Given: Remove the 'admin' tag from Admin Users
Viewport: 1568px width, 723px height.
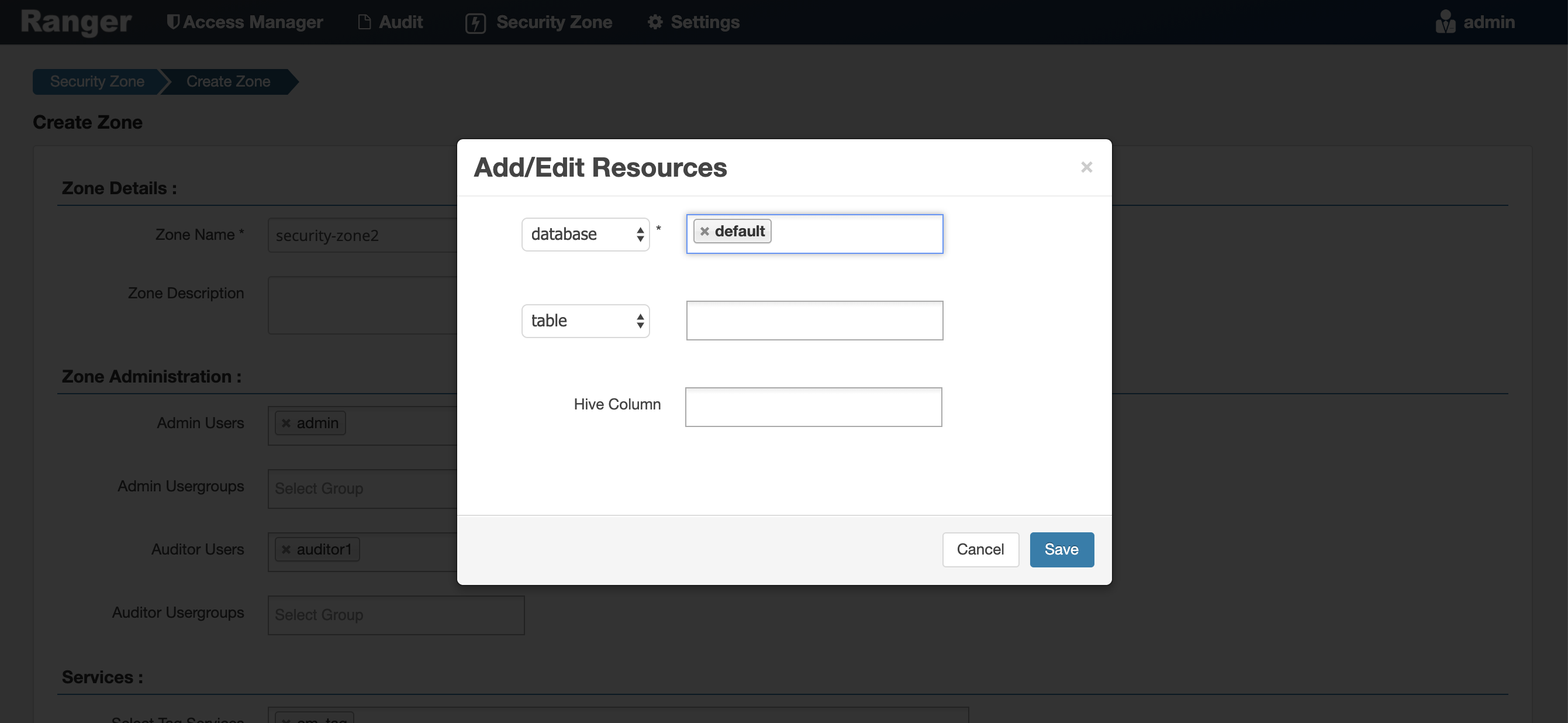Looking at the screenshot, I should tap(286, 424).
